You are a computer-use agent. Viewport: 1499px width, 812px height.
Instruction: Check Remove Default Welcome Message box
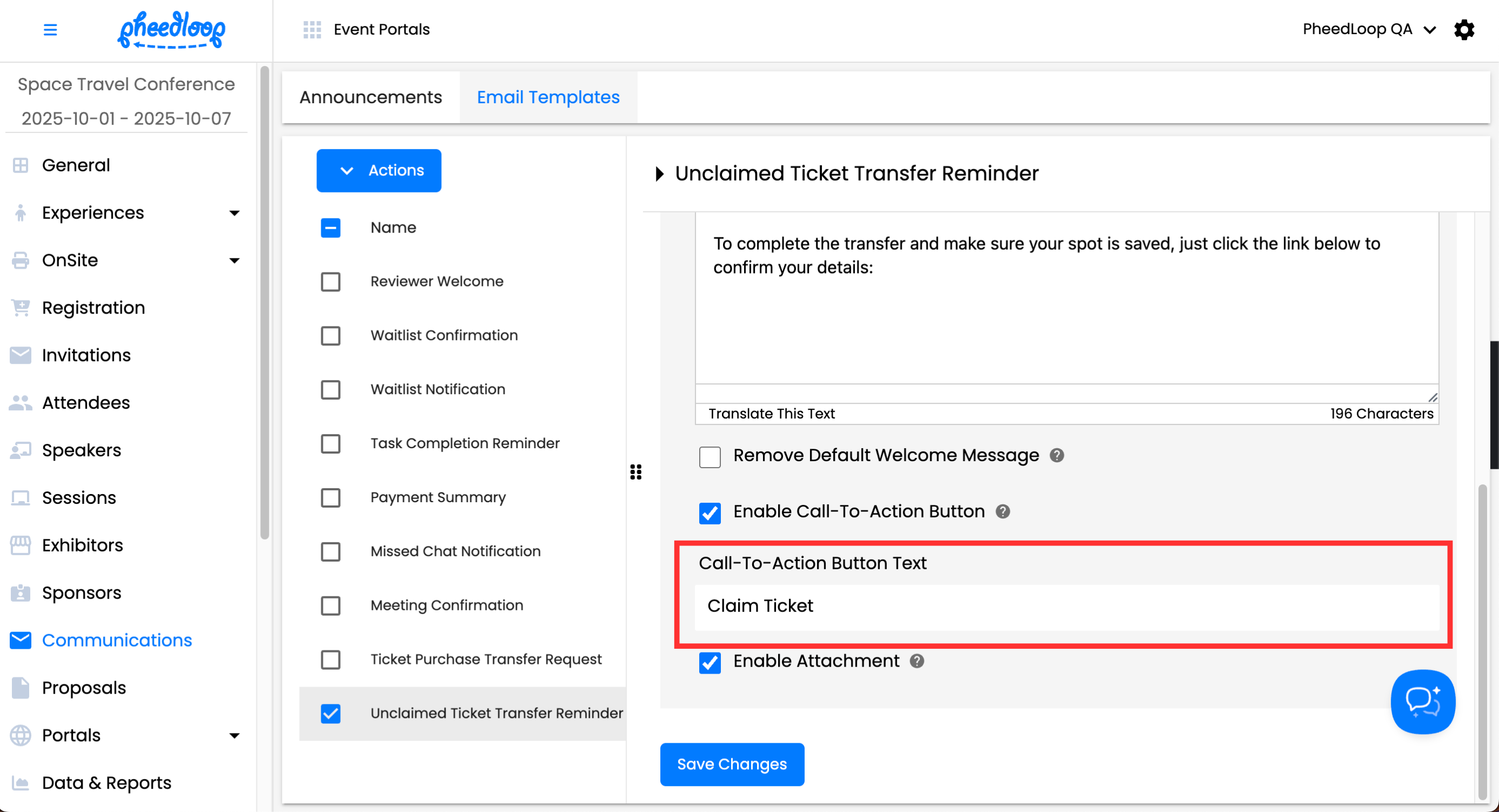point(709,457)
